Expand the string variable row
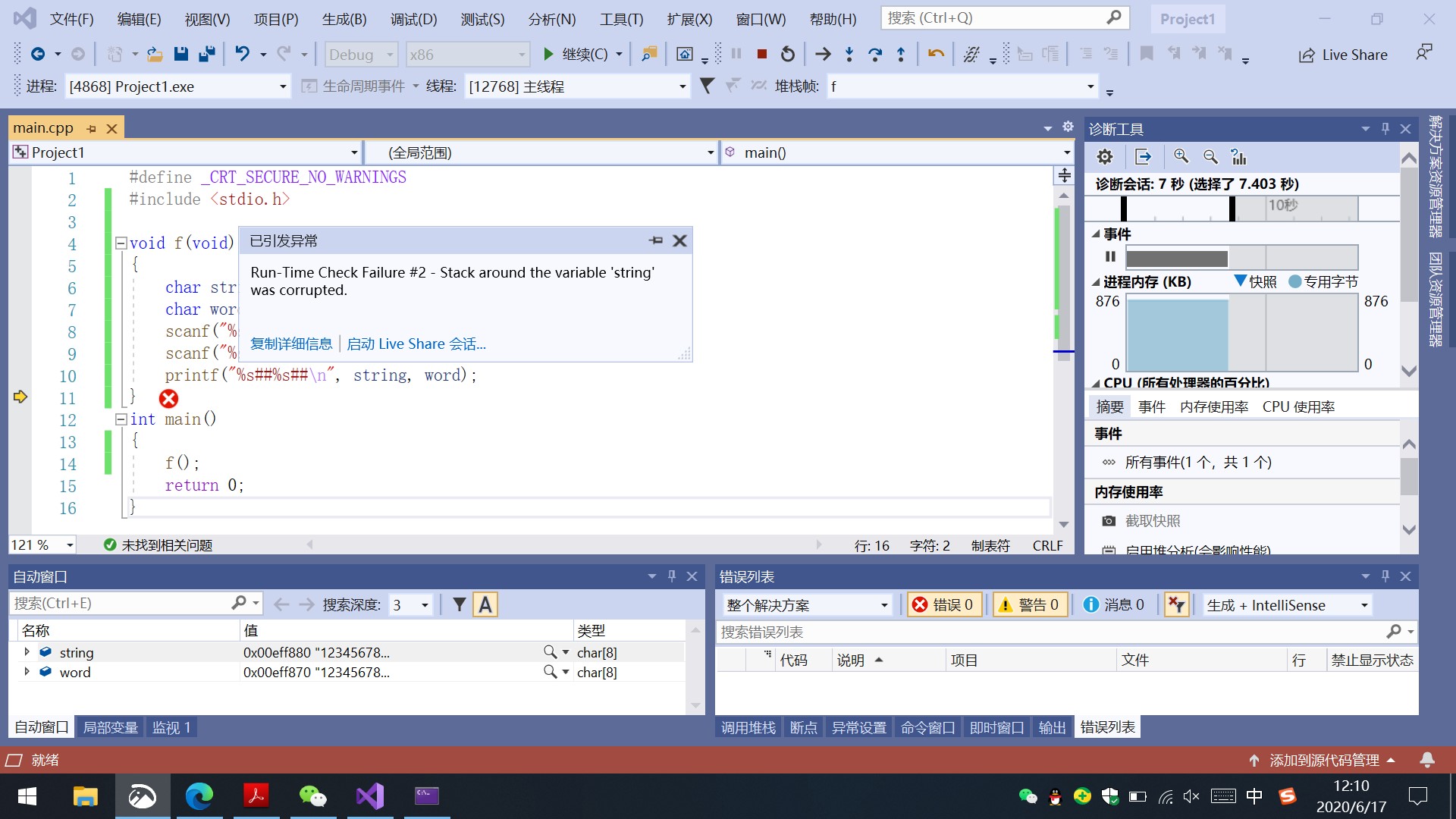1456x819 pixels. pos(27,652)
